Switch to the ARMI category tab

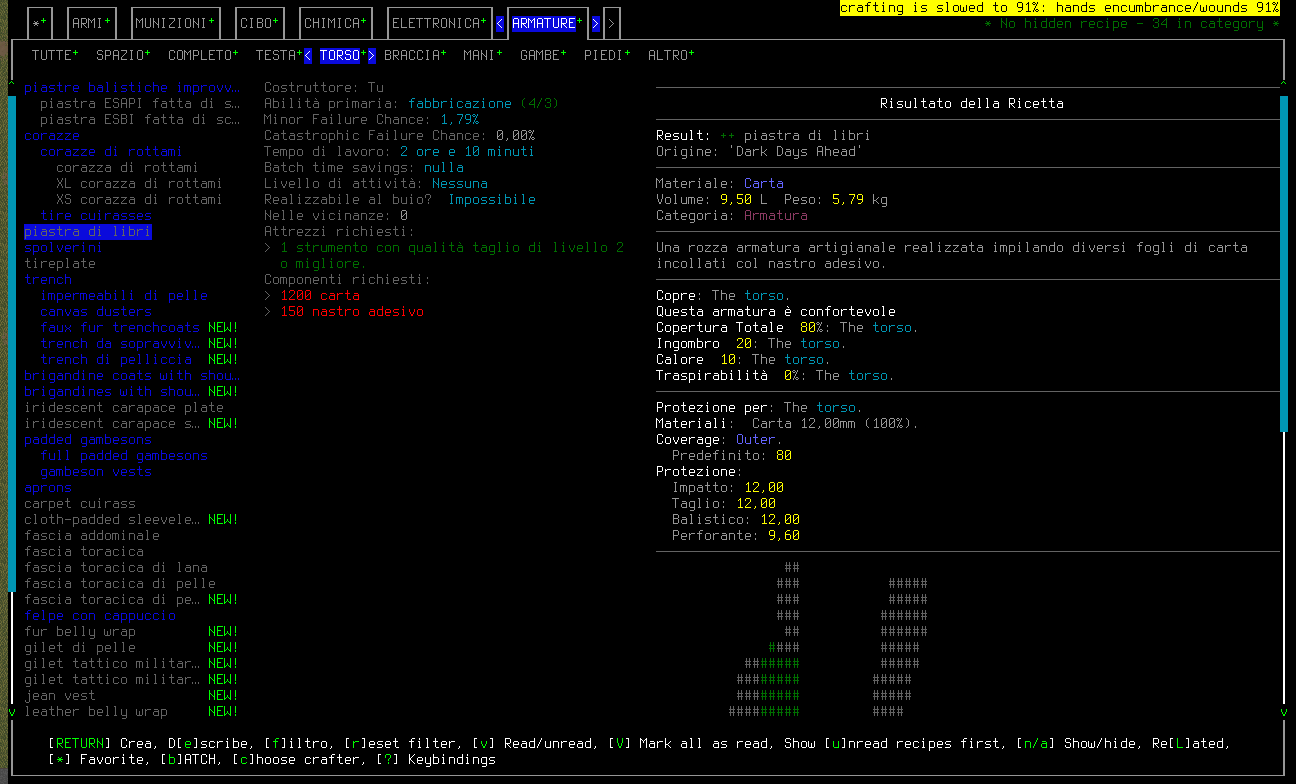coord(92,23)
